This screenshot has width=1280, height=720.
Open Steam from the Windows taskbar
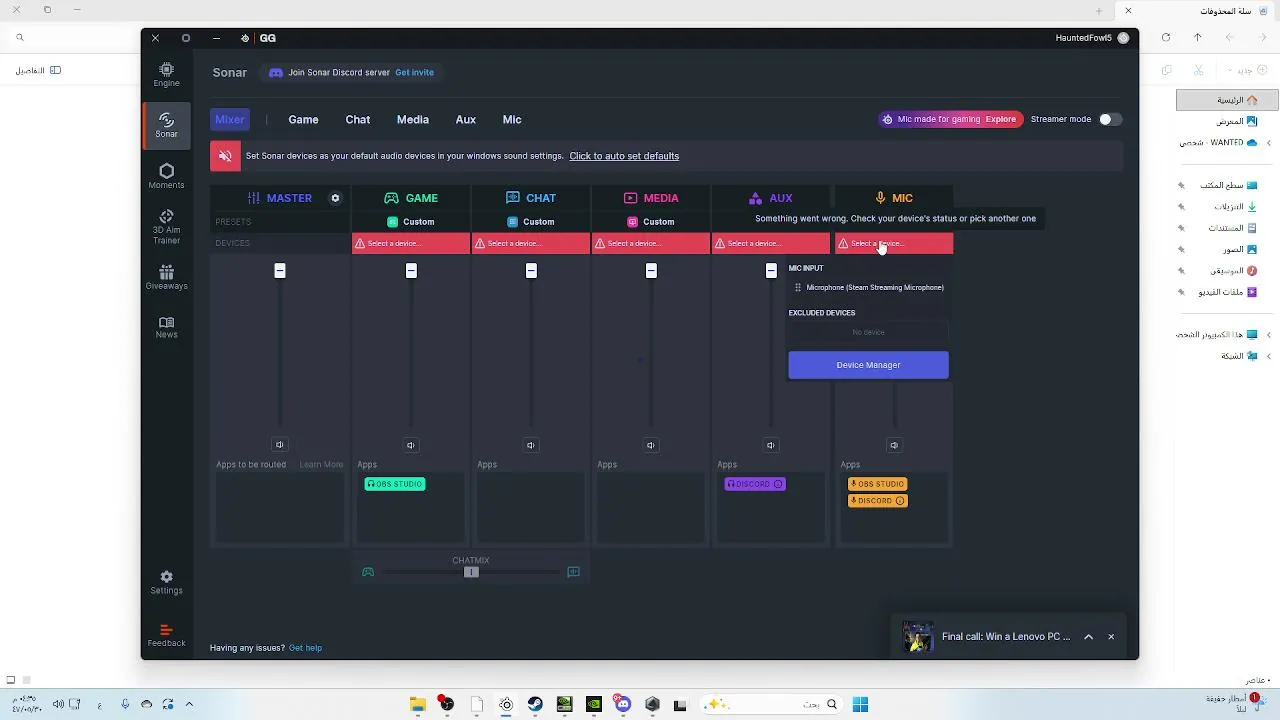click(535, 704)
